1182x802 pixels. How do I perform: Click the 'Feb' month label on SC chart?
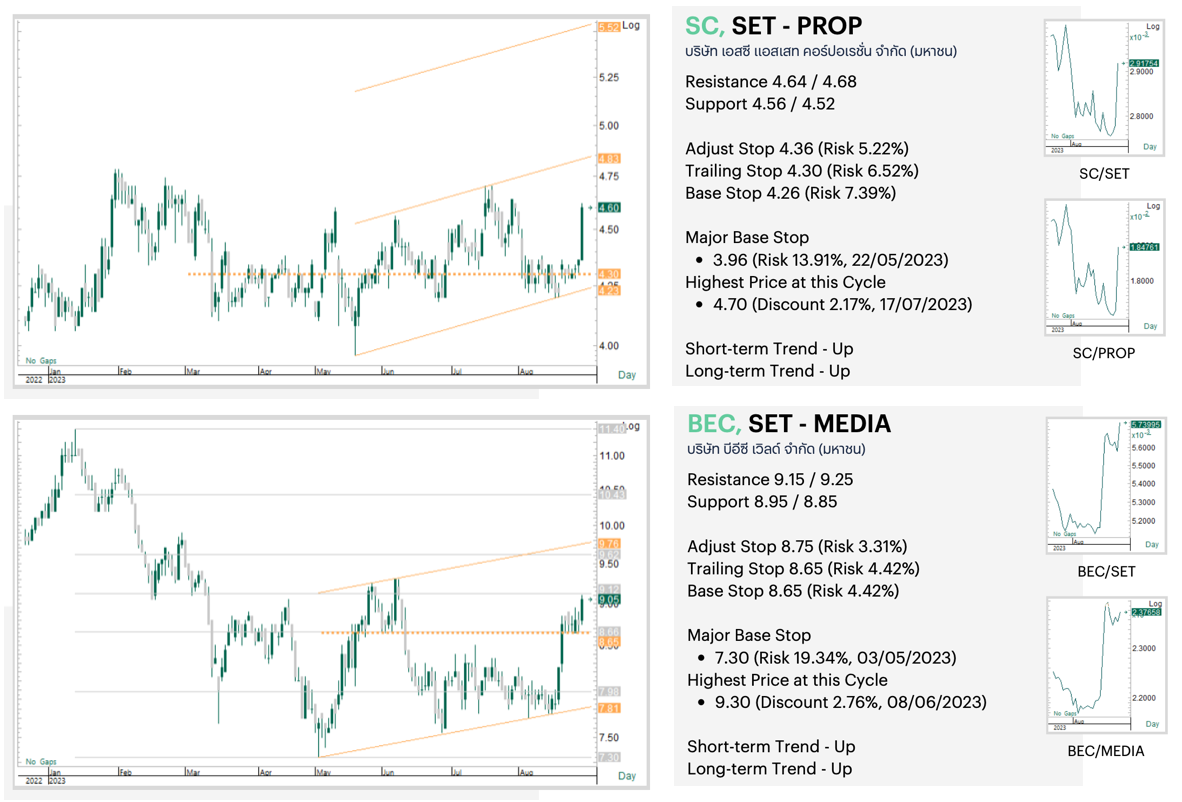tap(125, 372)
